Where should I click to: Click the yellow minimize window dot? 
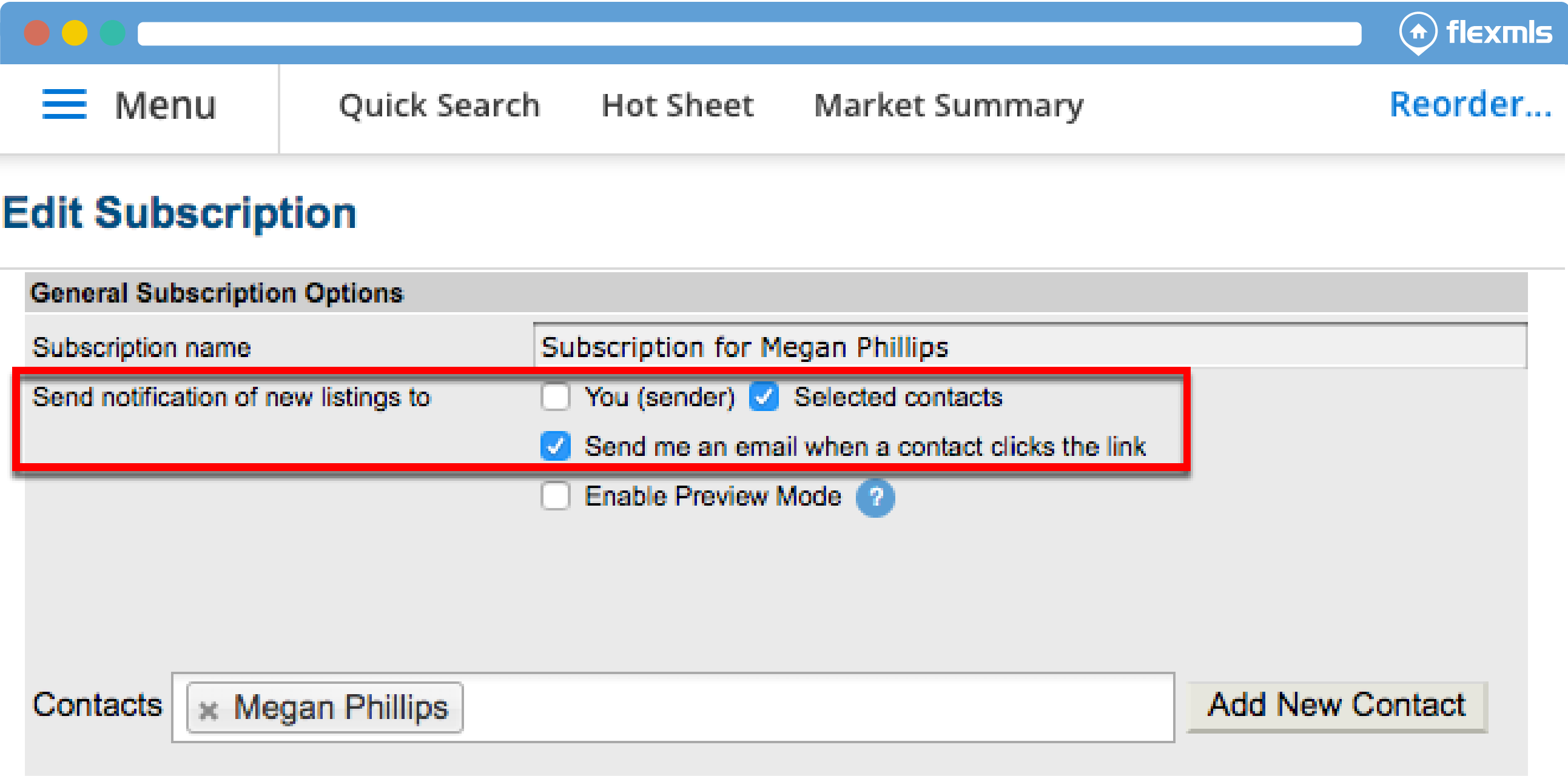click(x=74, y=33)
